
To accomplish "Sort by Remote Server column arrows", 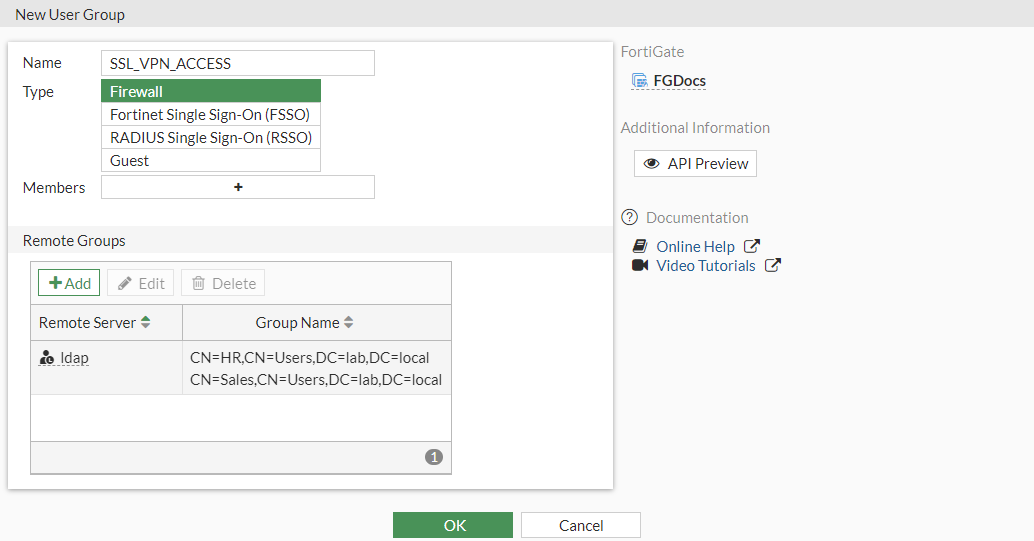I will pos(146,323).
